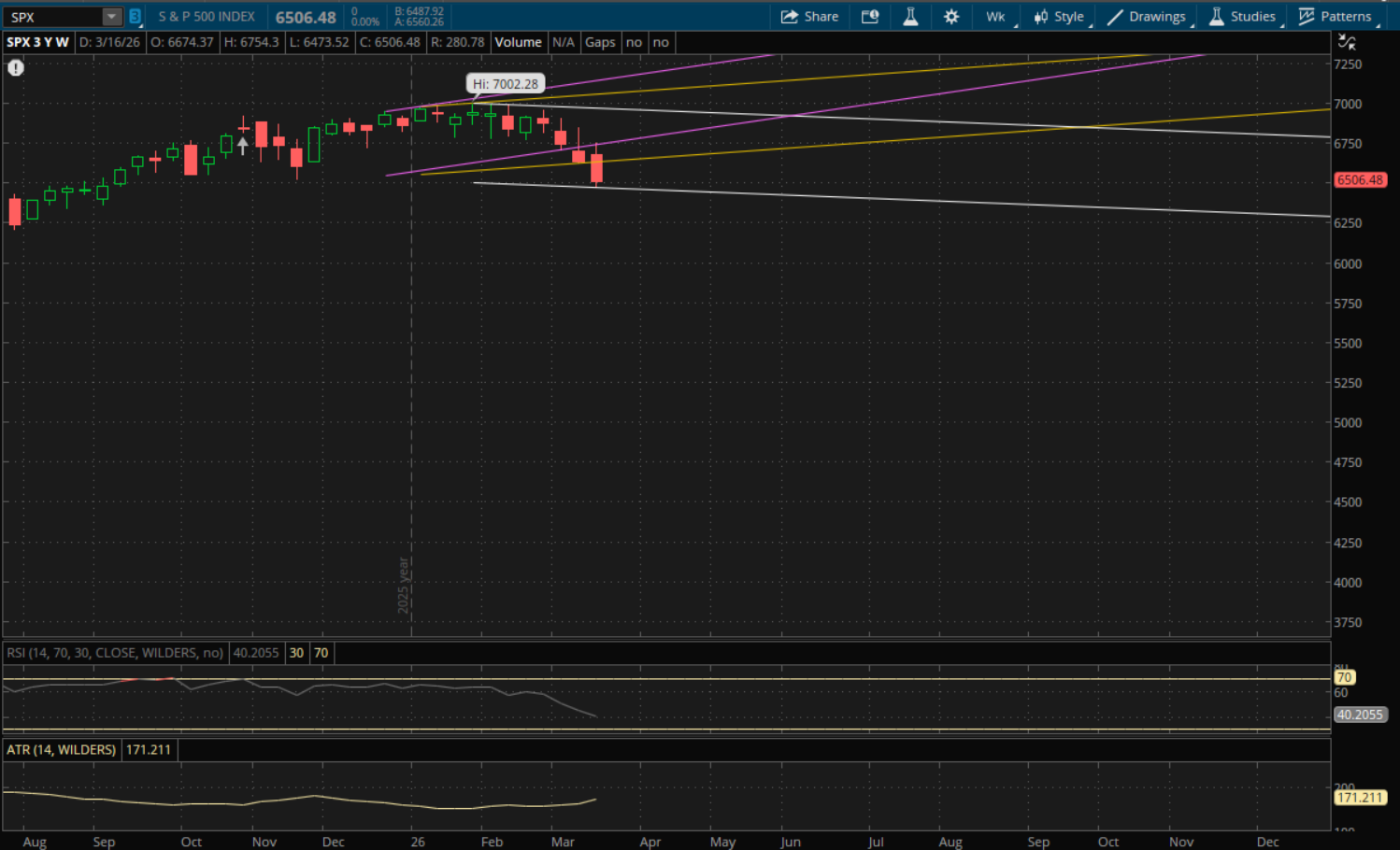Open chart settings gear icon
Screen dimensions: 1400x850
pyautogui.click(x=951, y=17)
